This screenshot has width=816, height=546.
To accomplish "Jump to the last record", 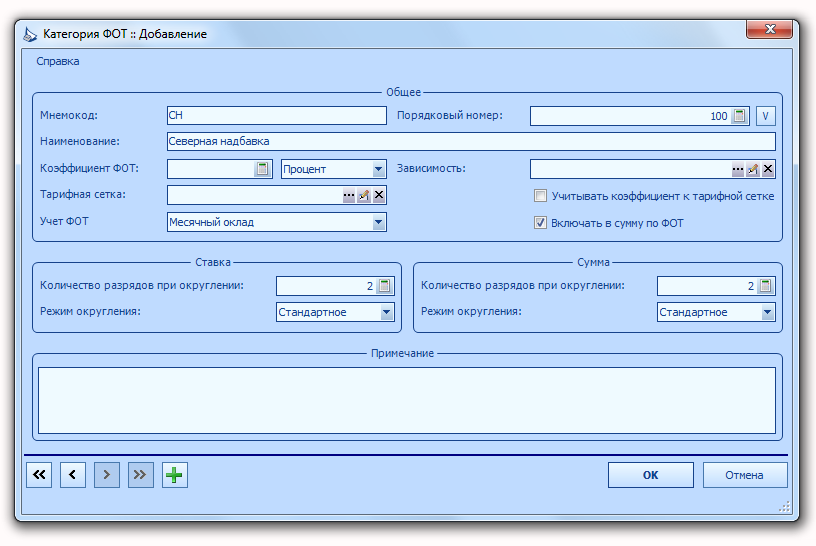I will pyautogui.click(x=141, y=475).
